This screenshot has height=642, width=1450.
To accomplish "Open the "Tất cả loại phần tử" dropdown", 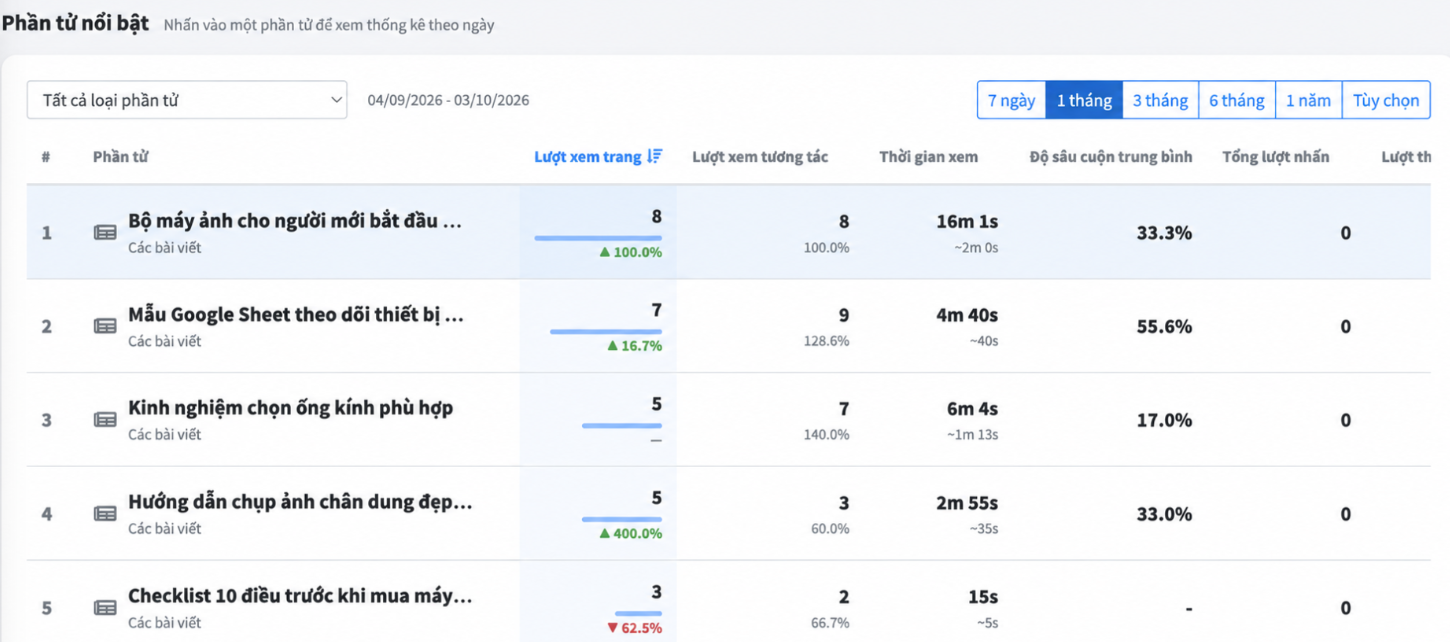I will coord(187,100).
